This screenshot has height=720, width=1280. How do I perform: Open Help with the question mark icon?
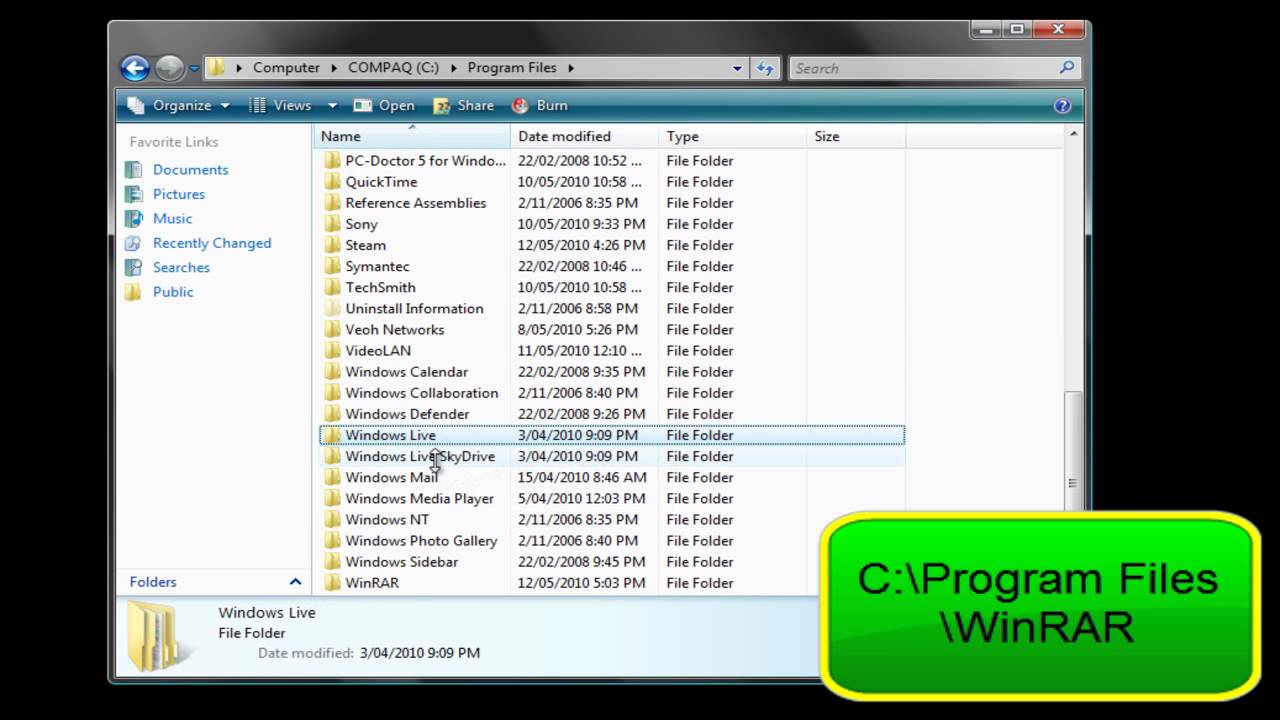coord(1062,105)
